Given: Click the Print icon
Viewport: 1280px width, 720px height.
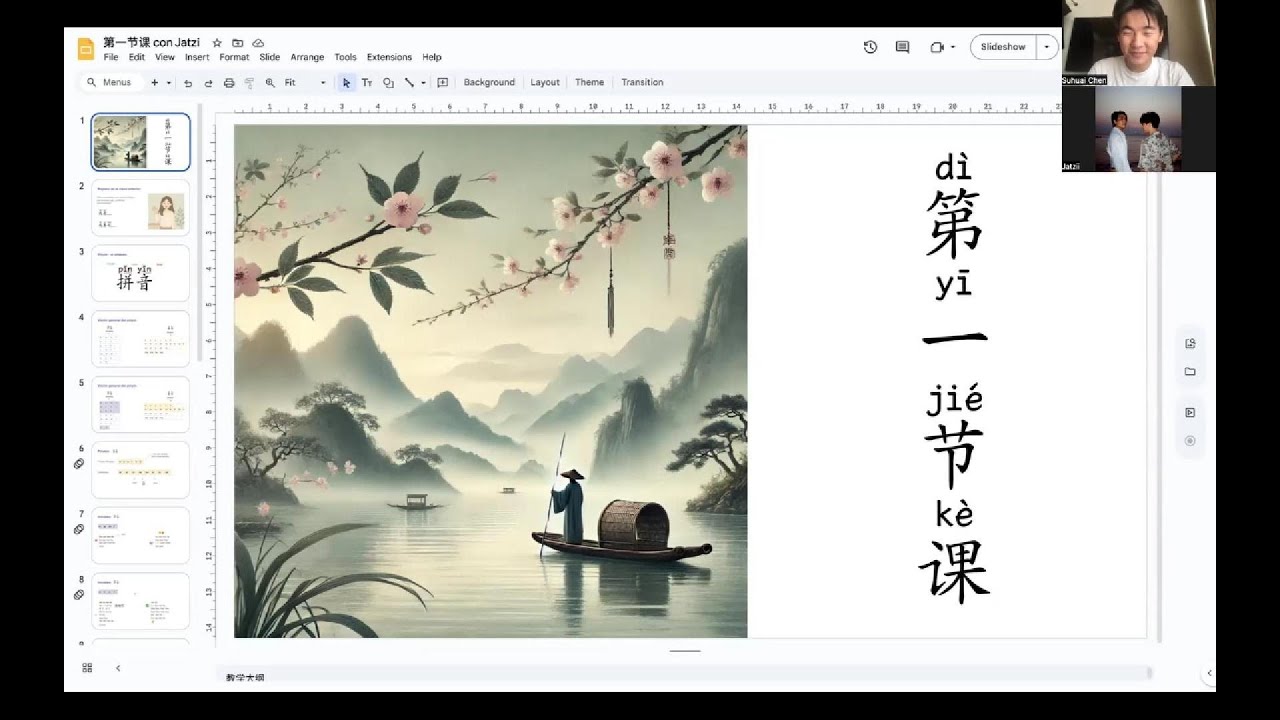Looking at the screenshot, I should pyautogui.click(x=229, y=83).
